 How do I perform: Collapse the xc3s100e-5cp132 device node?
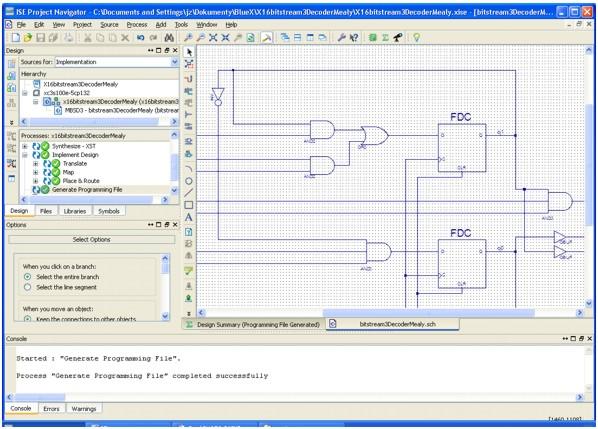click(25, 93)
